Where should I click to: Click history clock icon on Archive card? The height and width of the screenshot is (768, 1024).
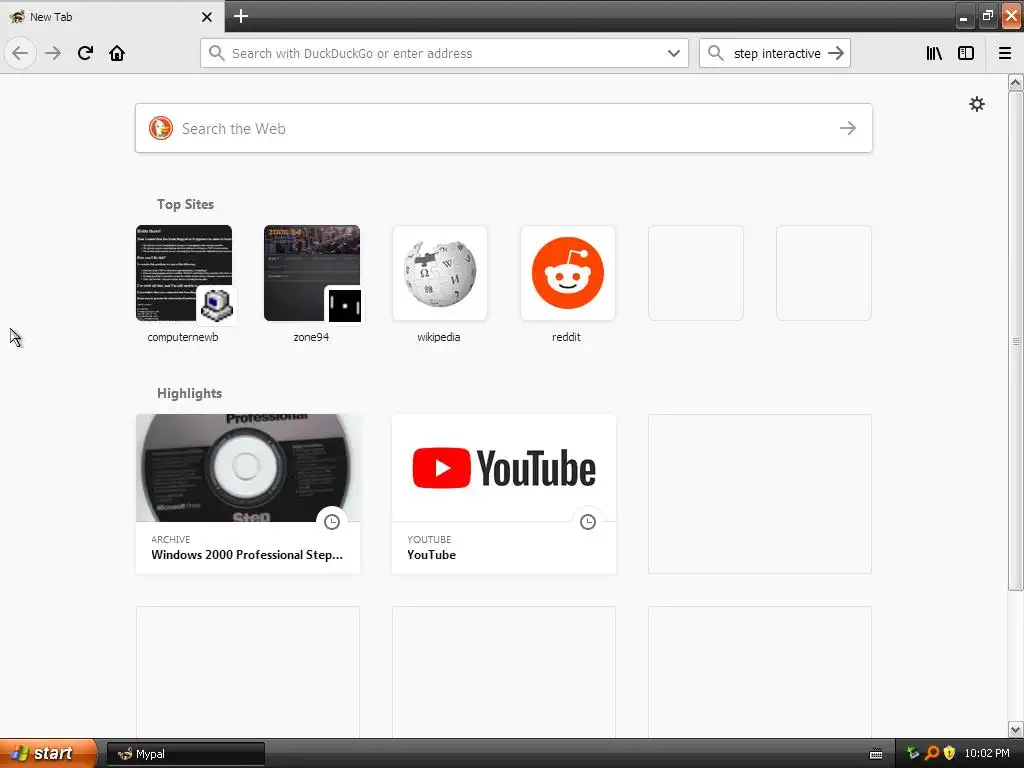pos(332,522)
